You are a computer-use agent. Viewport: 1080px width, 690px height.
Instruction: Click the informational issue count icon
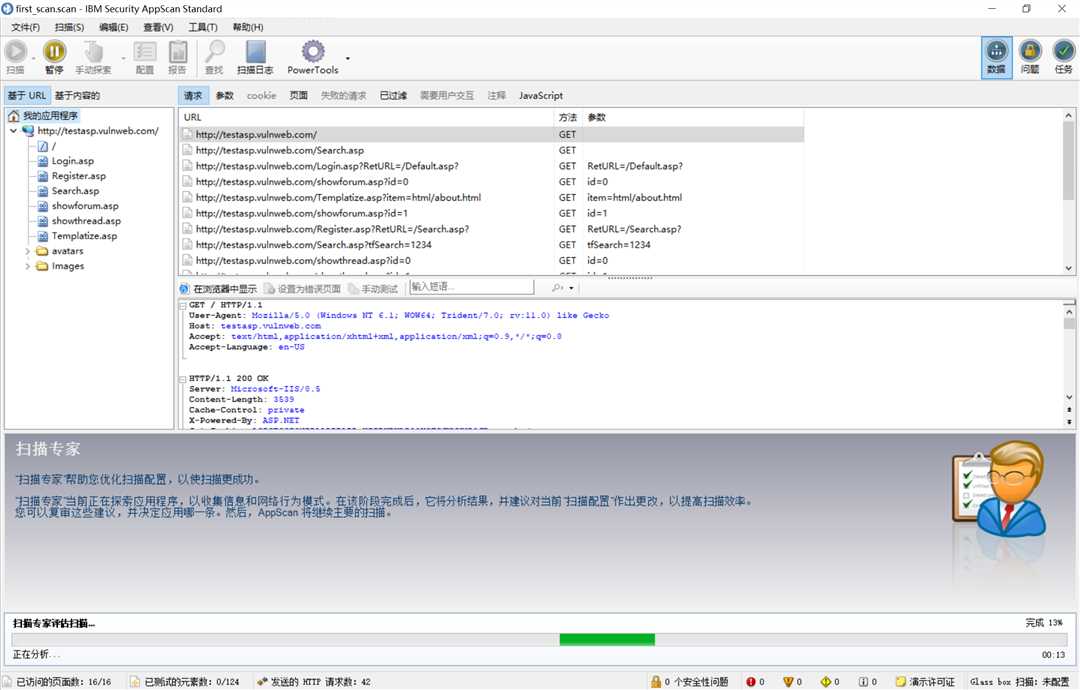tap(863, 682)
